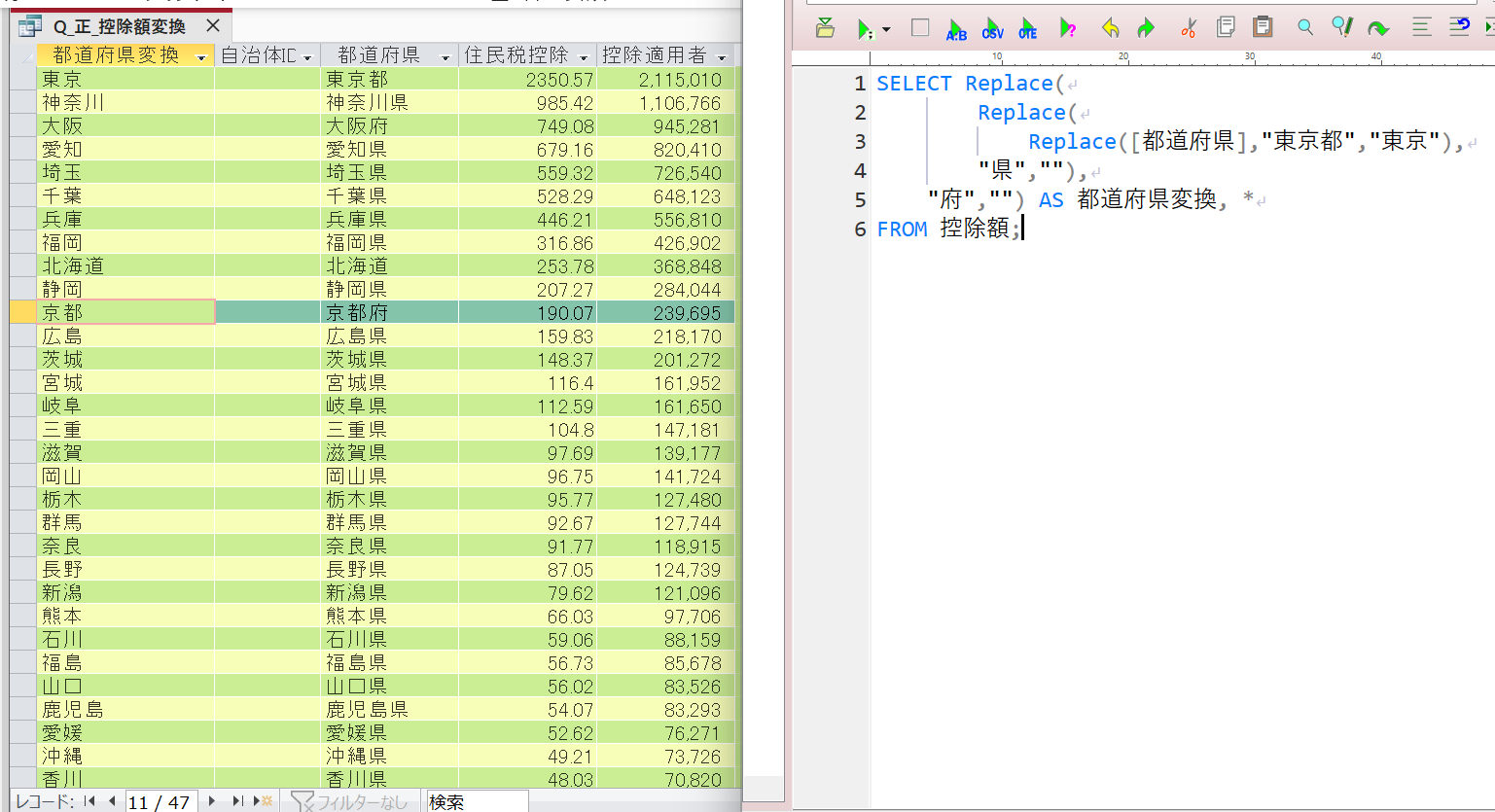
Task: Click the AS keyword on line 5
Action: coord(1051,200)
